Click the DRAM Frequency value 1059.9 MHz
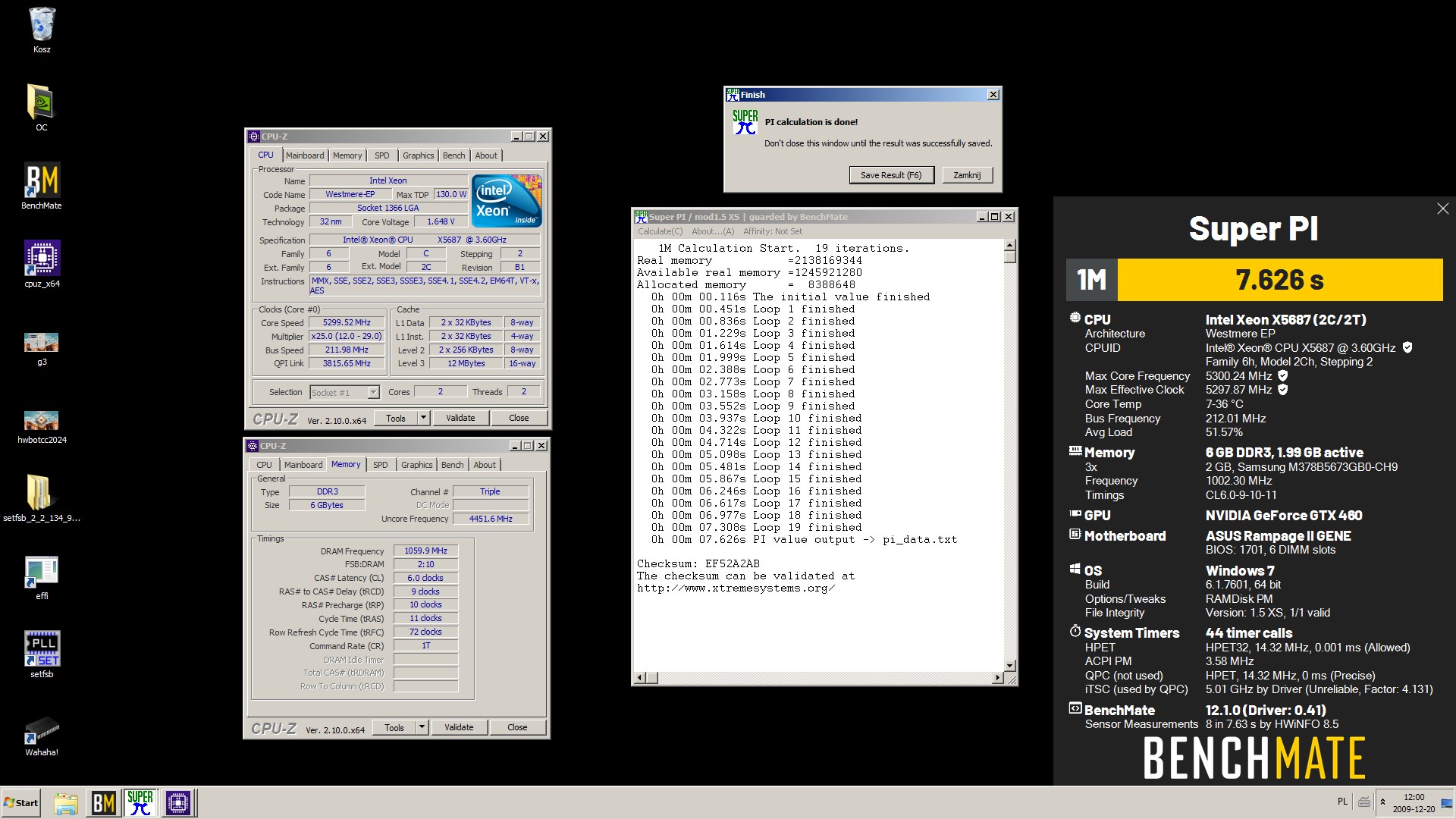This screenshot has height=819, width=1456. coord(425,551)
